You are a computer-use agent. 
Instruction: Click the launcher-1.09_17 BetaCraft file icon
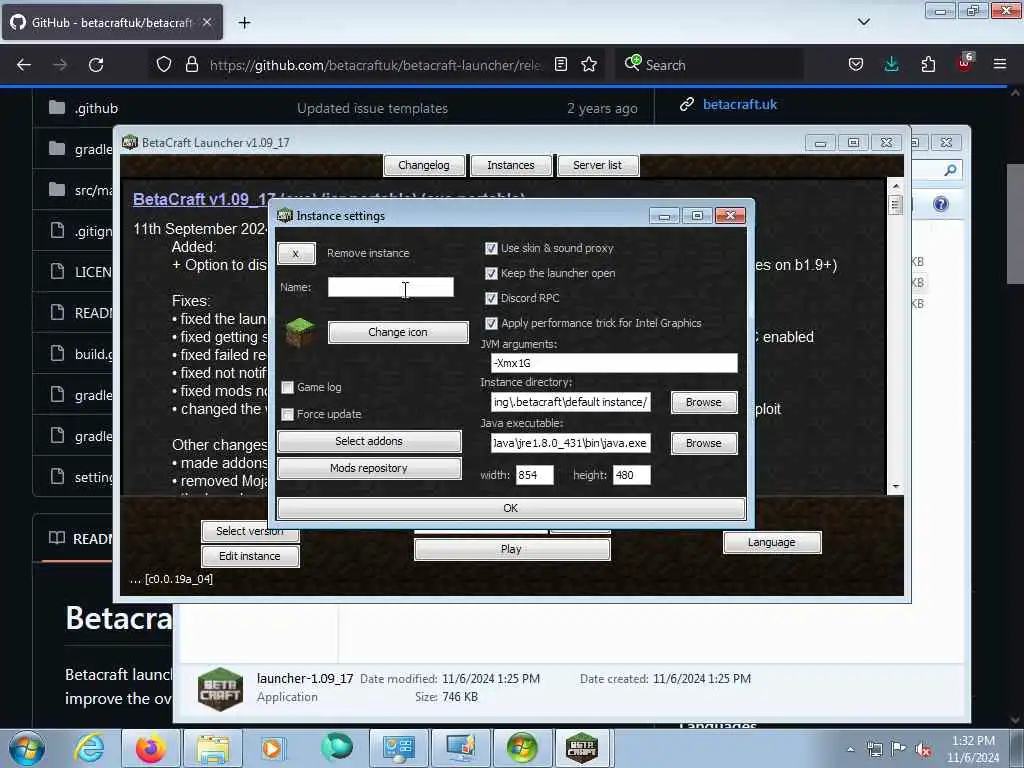(x=220, y=688)
